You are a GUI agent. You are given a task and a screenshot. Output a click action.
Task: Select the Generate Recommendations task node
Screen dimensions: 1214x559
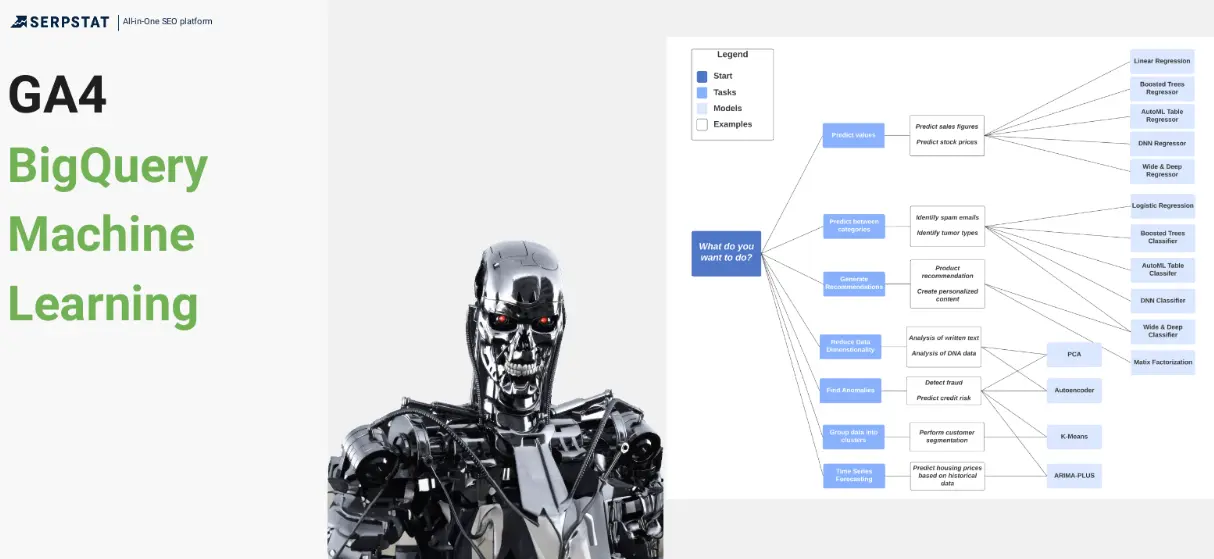pos(853,283)
